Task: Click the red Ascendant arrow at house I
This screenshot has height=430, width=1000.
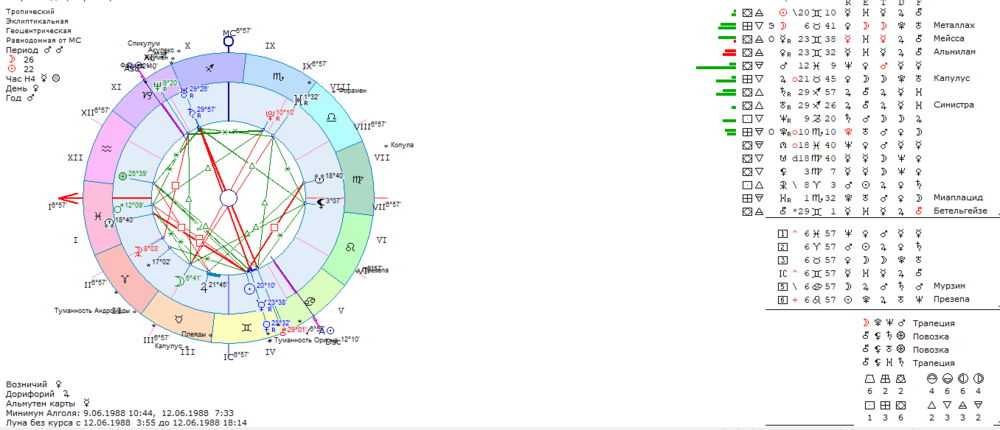Action: 69,198
